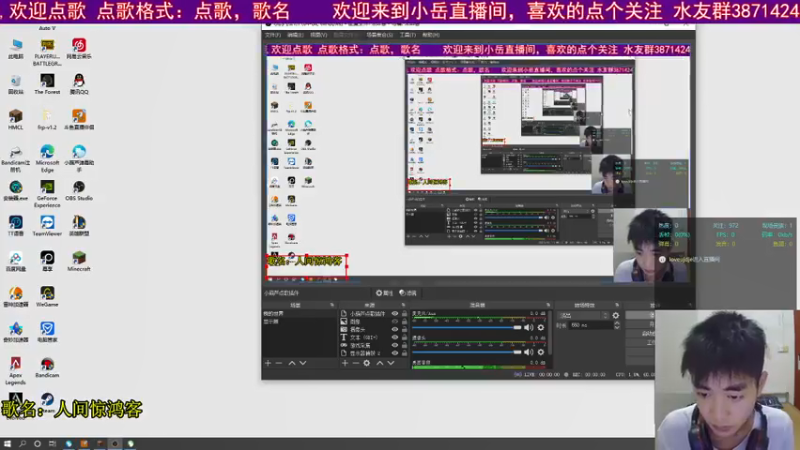The width and height of the screenshot is (800, 450).
Task: Launch OBS Studio from the desktop
Action: pos(79,191)
